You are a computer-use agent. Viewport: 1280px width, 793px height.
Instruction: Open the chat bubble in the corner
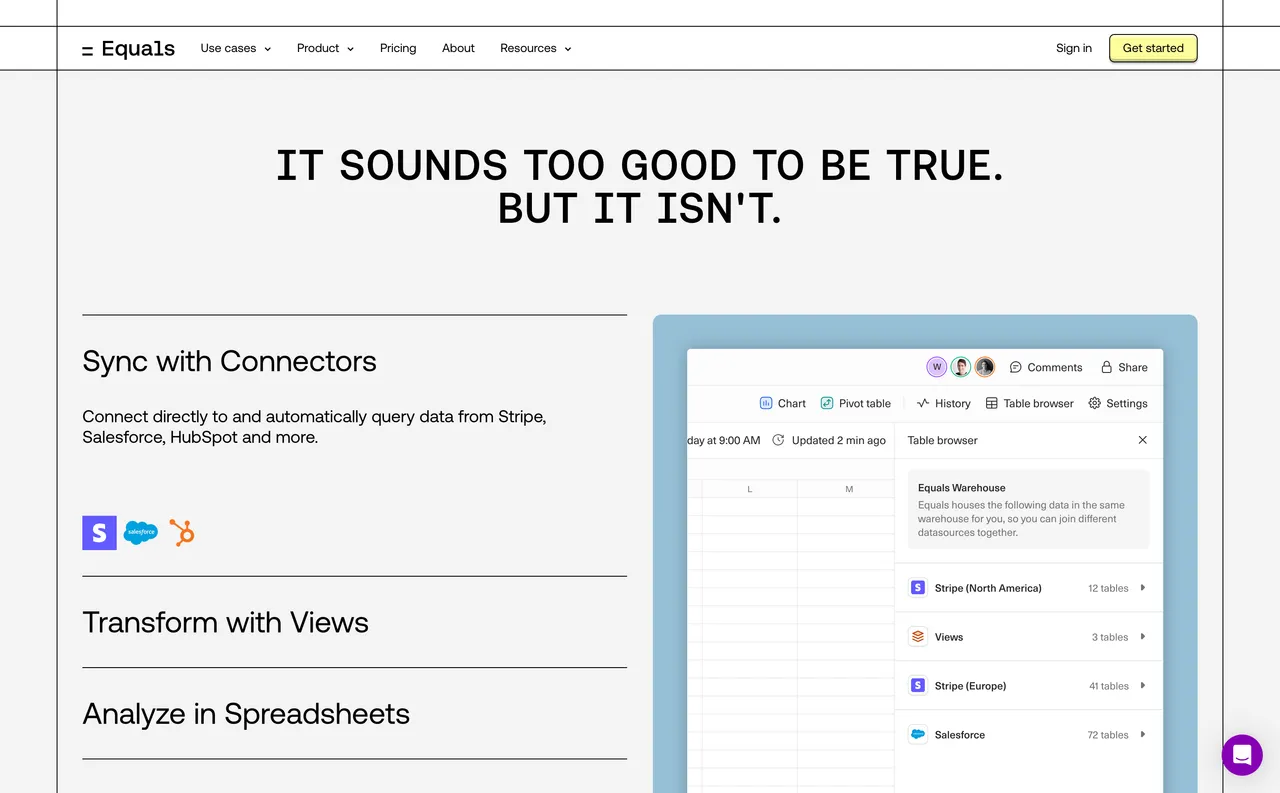(1242, 755)
